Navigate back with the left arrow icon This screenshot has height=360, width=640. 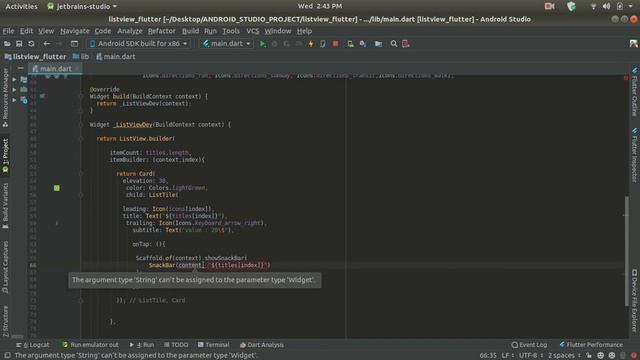click(47, 44)
